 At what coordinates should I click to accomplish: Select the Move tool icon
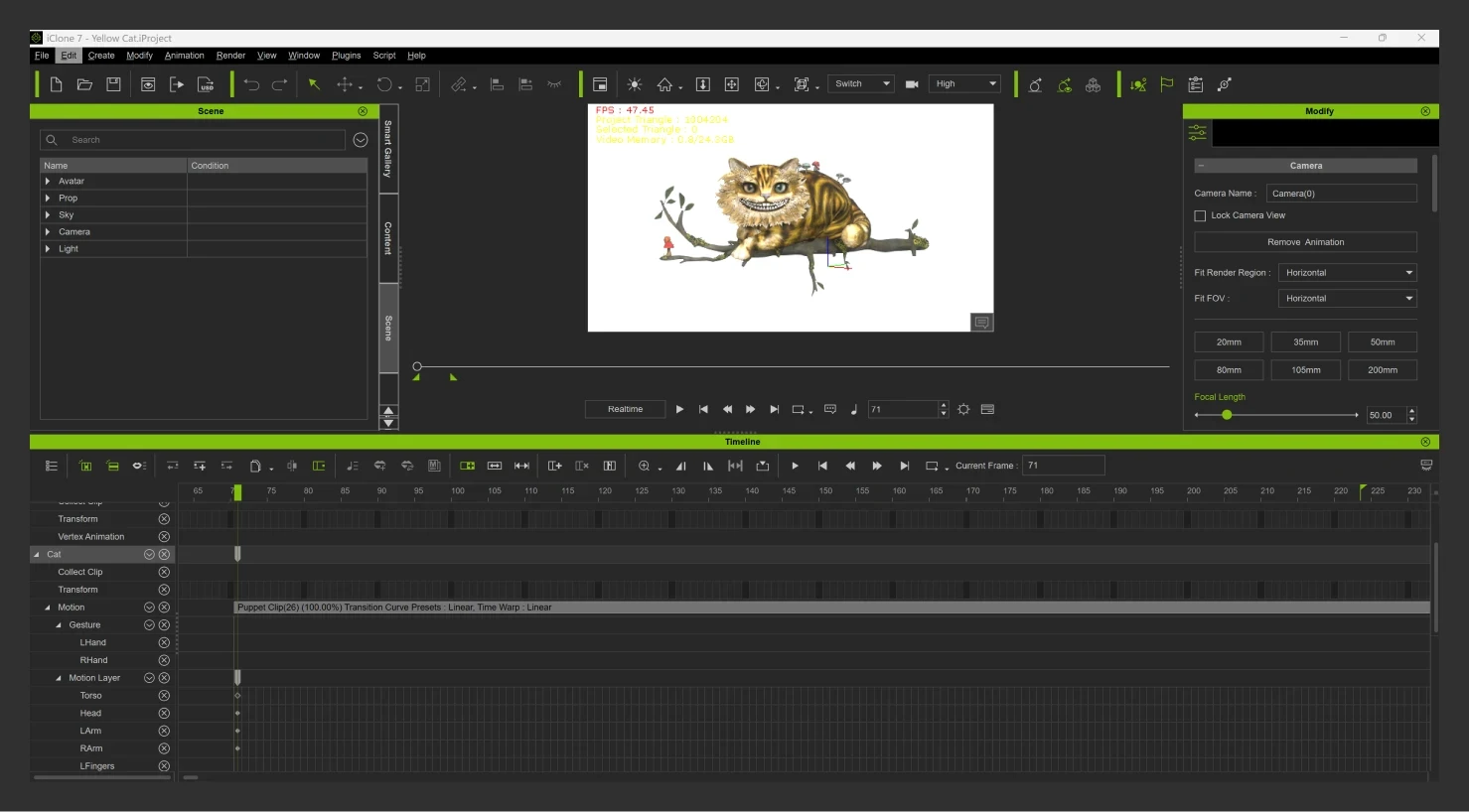click(x=345, y=84)
